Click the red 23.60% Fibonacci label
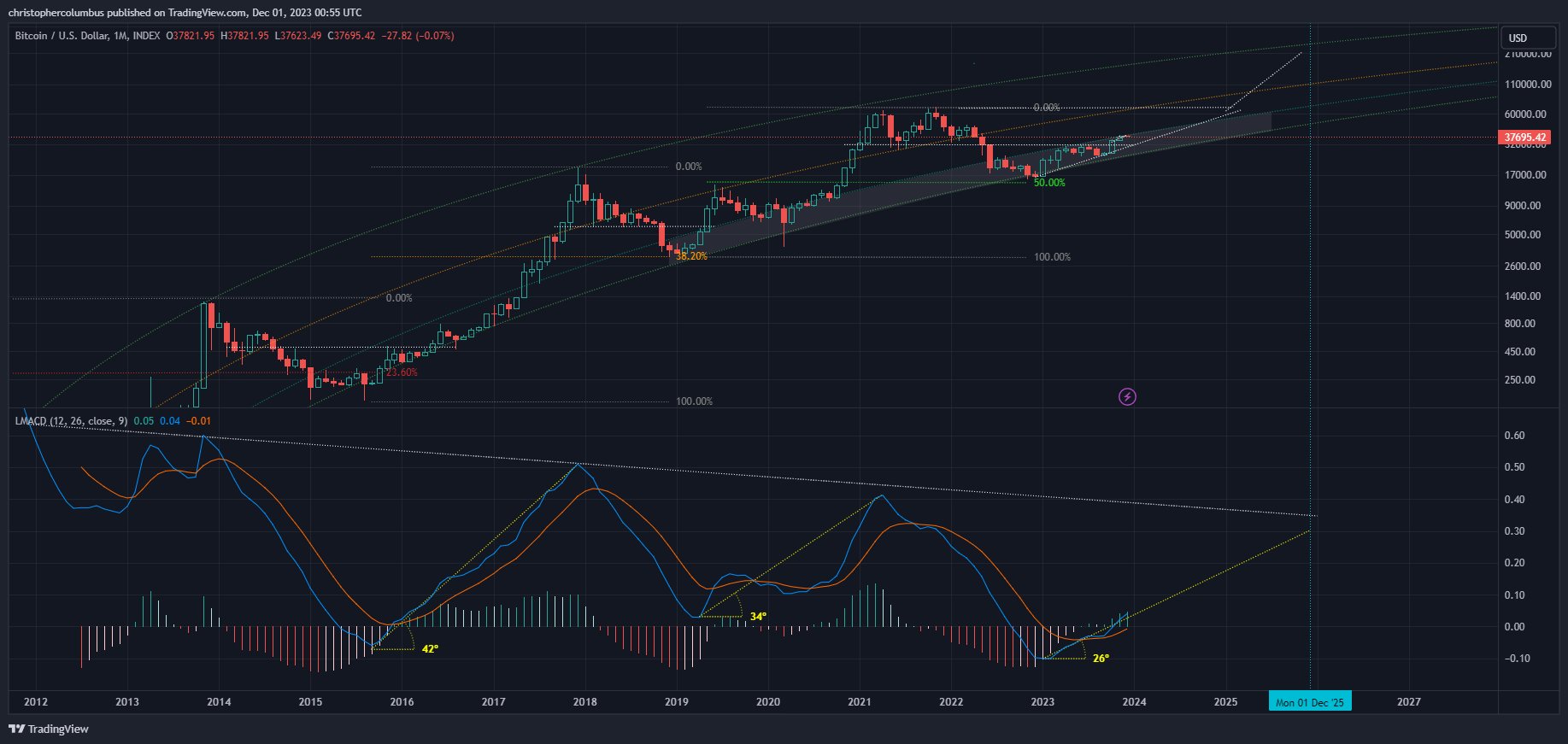Viewport: 1568px width, 744px height. click(x=402, y=372)
